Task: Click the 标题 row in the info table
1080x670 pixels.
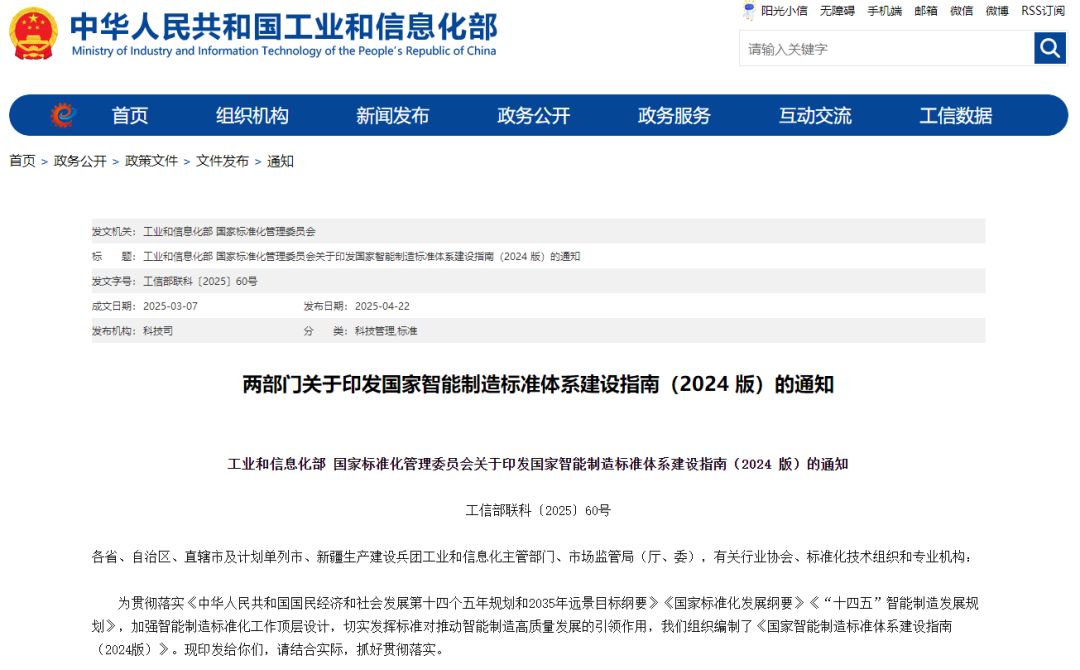Action: click(539, 256)
